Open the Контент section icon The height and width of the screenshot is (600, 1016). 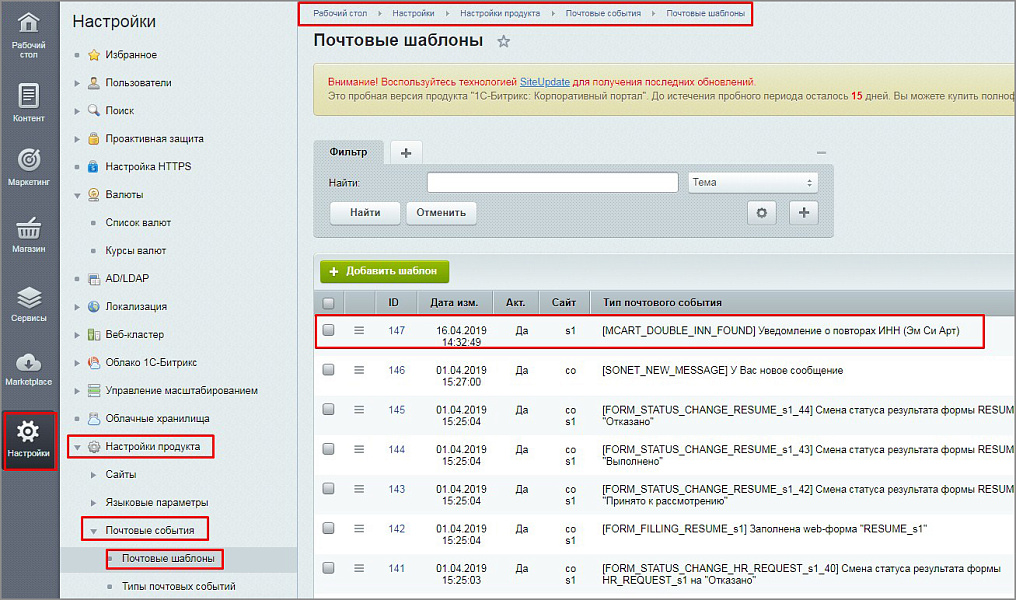[x=29, y=102]
